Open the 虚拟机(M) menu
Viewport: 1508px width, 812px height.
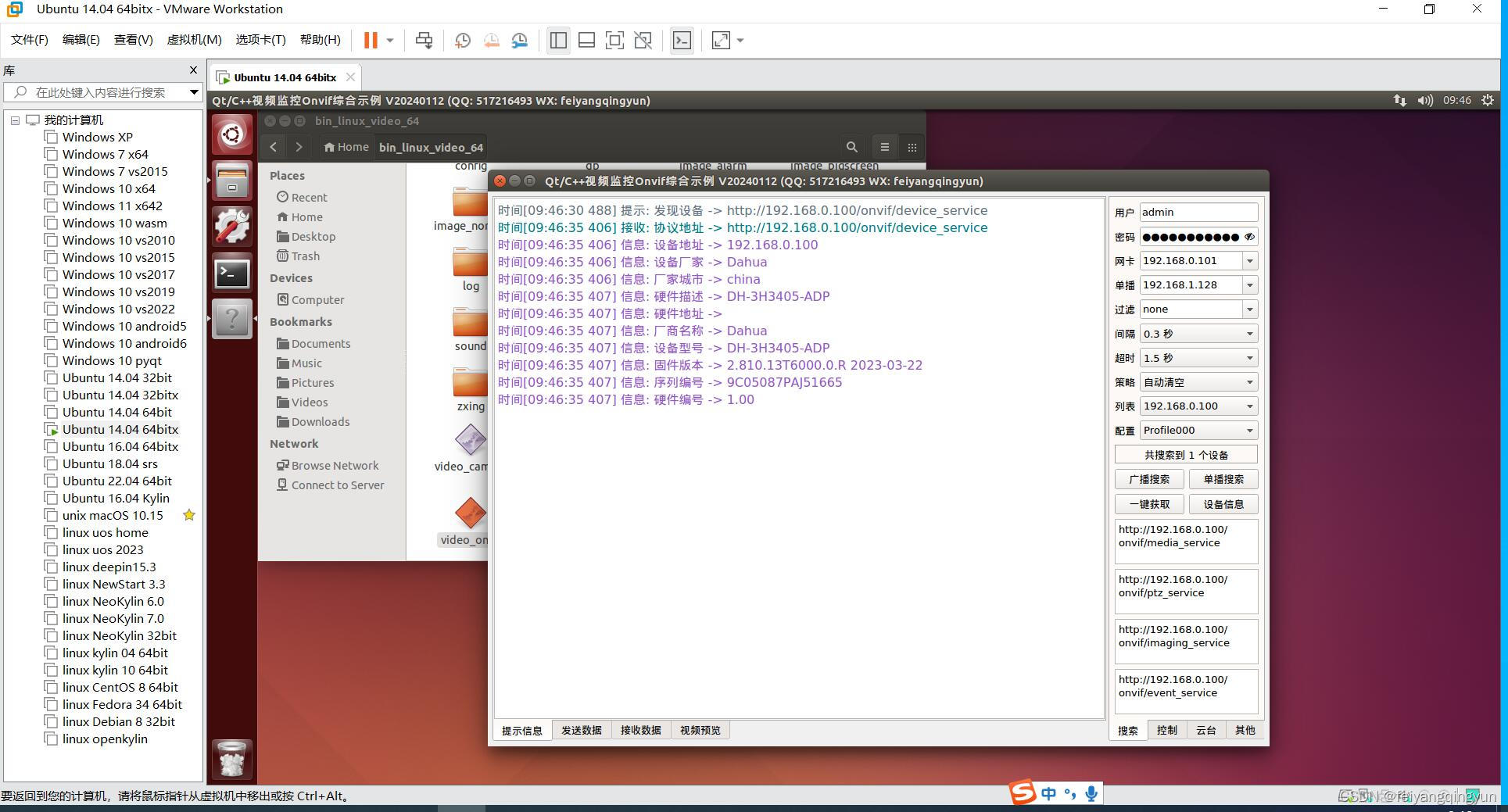(193, 39)
